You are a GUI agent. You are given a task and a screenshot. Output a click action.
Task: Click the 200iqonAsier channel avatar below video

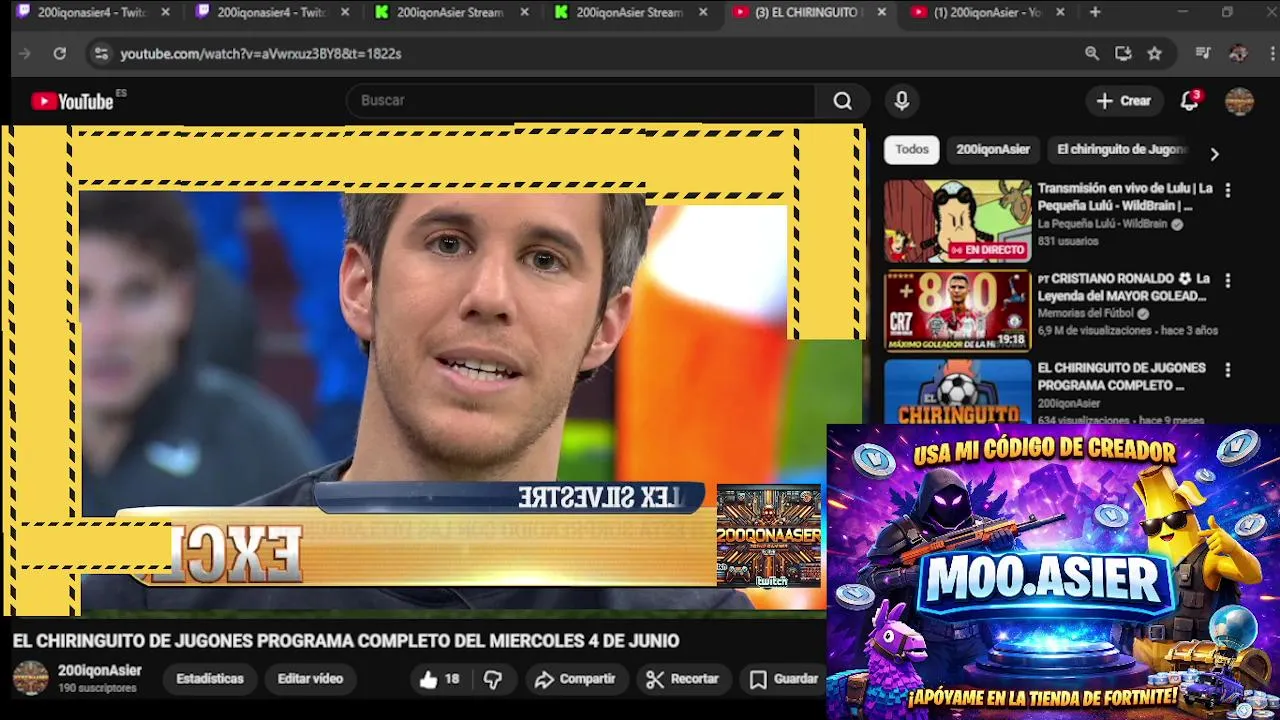30,678
